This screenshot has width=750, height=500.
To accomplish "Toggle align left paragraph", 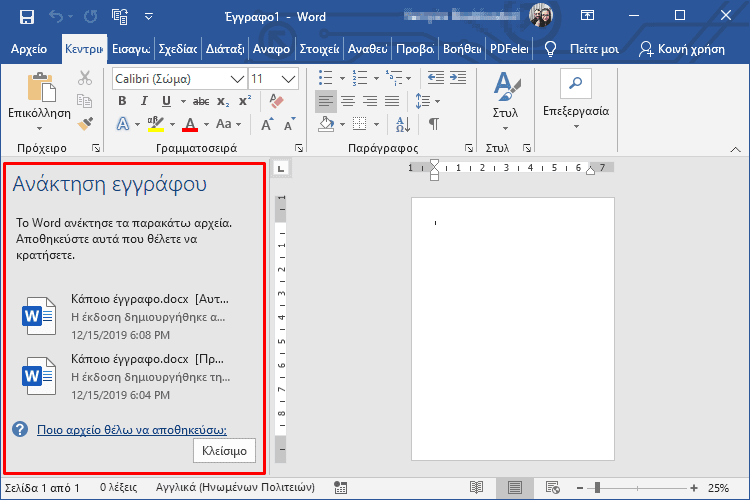I will 326,101.
